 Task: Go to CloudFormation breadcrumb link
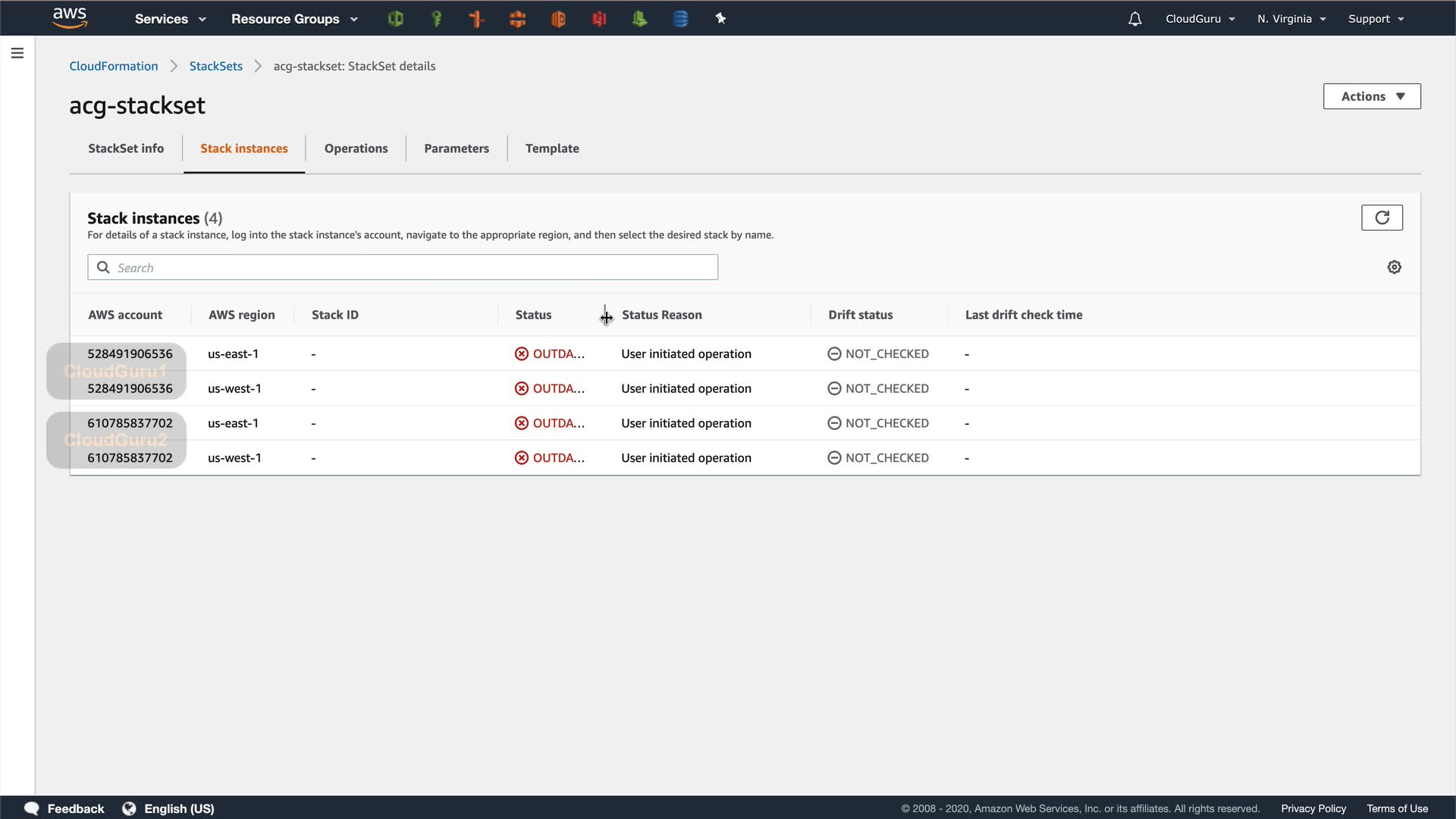click(114, 66)
